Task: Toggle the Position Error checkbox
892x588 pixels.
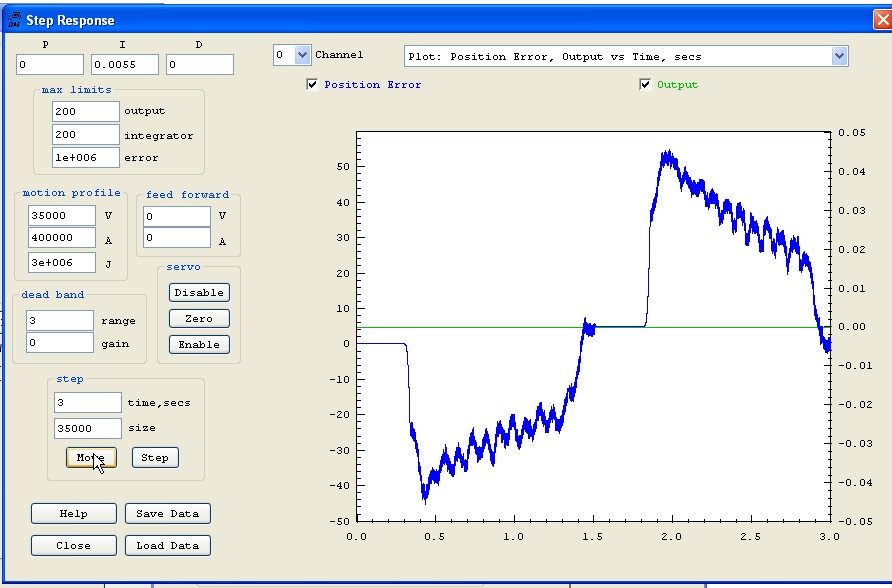Action: (x=313, y=85)
